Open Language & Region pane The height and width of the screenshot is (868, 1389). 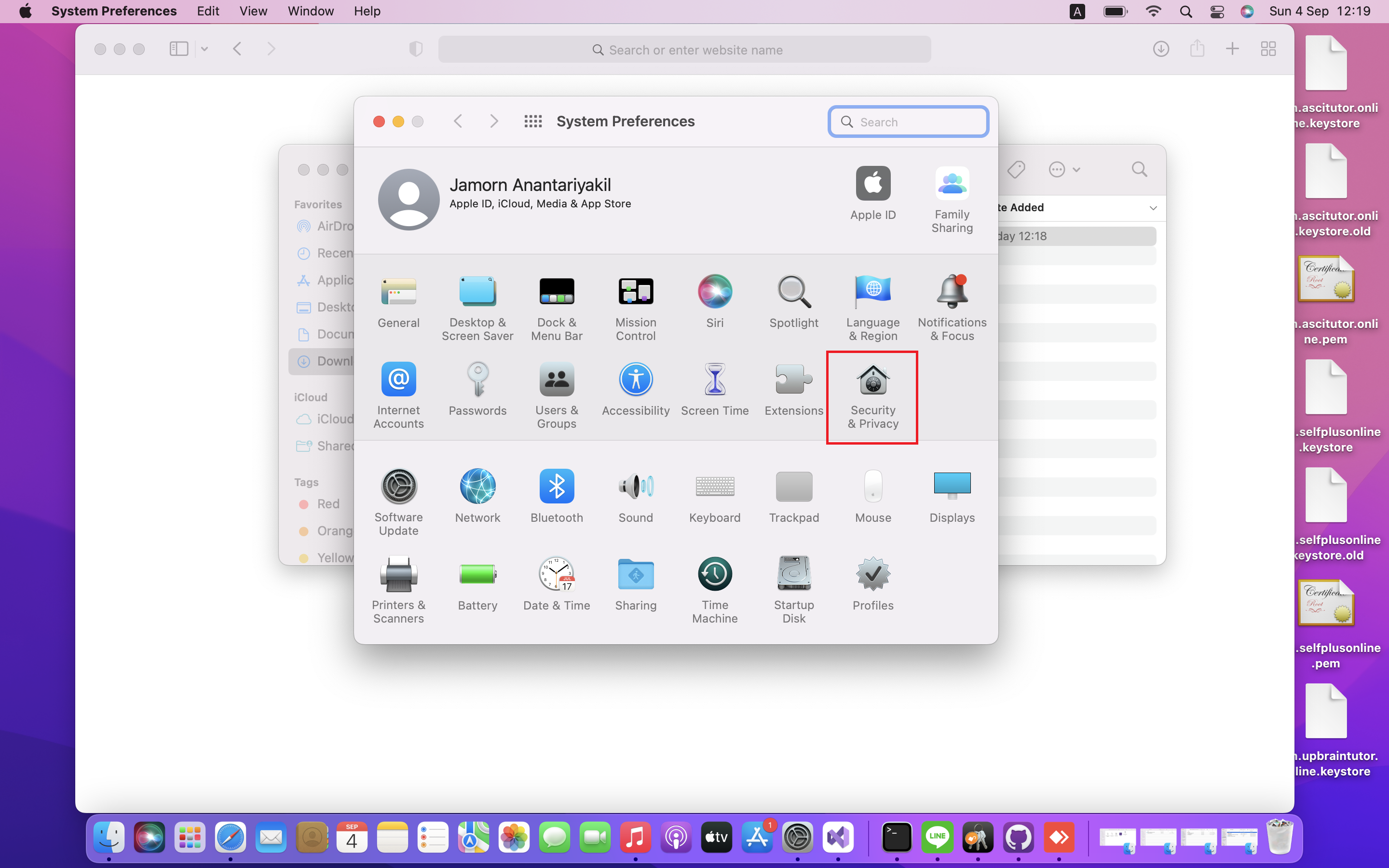click(x=873, y=309)
